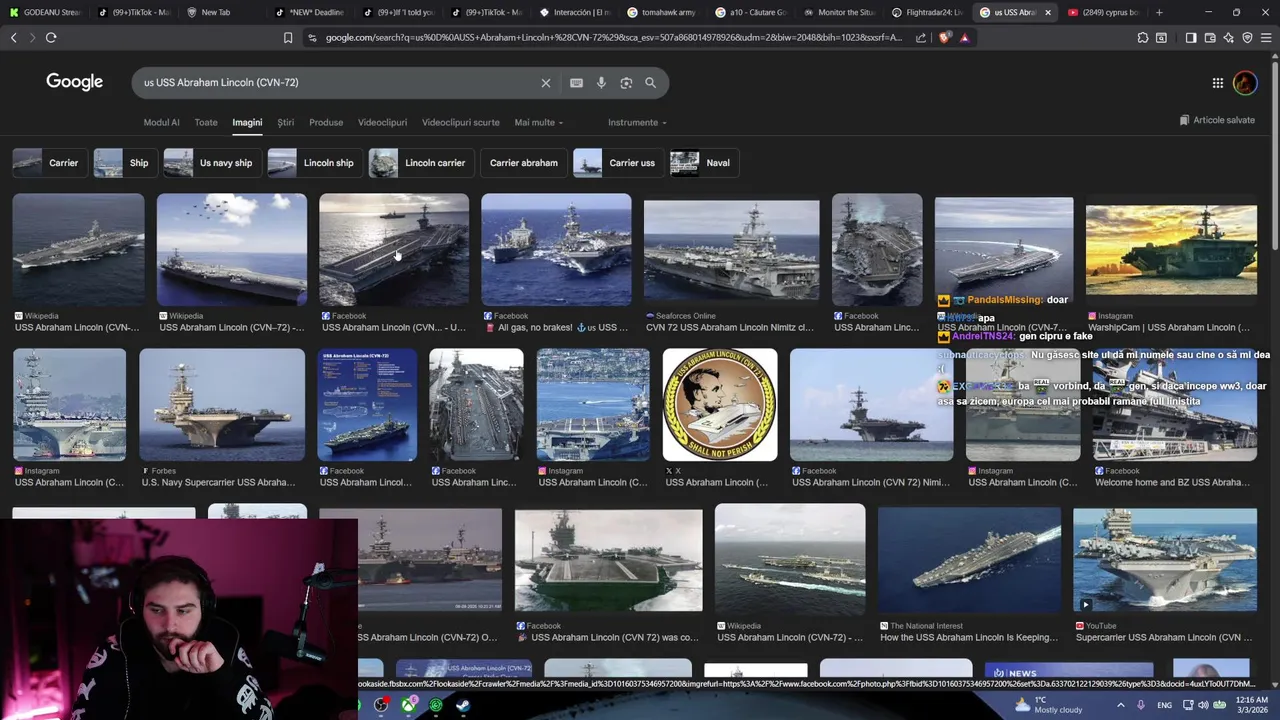Switch to the tomahawk army browser tab

click(661, 12)
